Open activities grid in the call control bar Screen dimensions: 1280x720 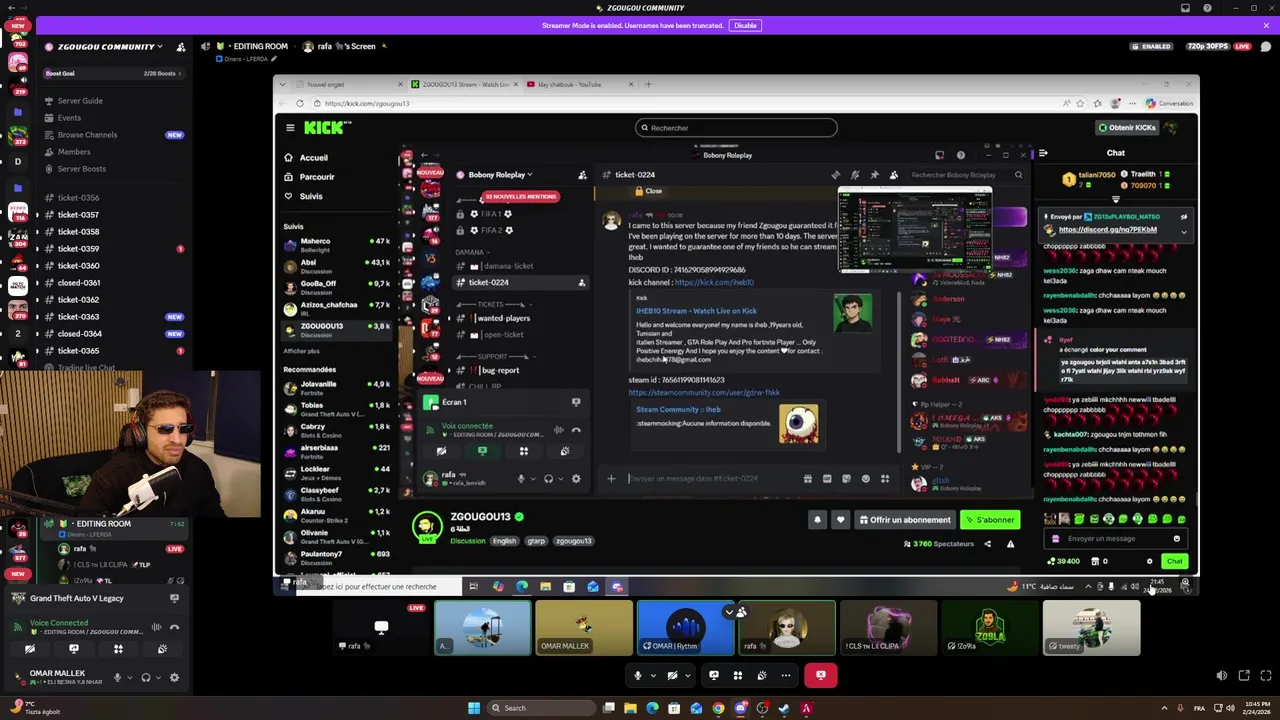coord(738,675)
